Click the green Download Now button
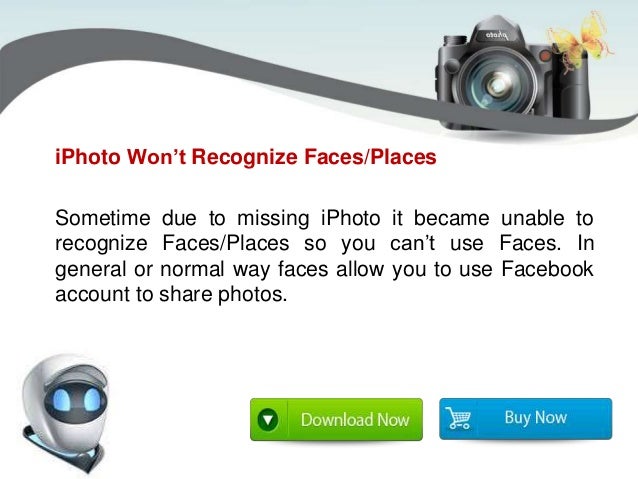This screenshot has width=638, height=479. (x=336, y=419)
